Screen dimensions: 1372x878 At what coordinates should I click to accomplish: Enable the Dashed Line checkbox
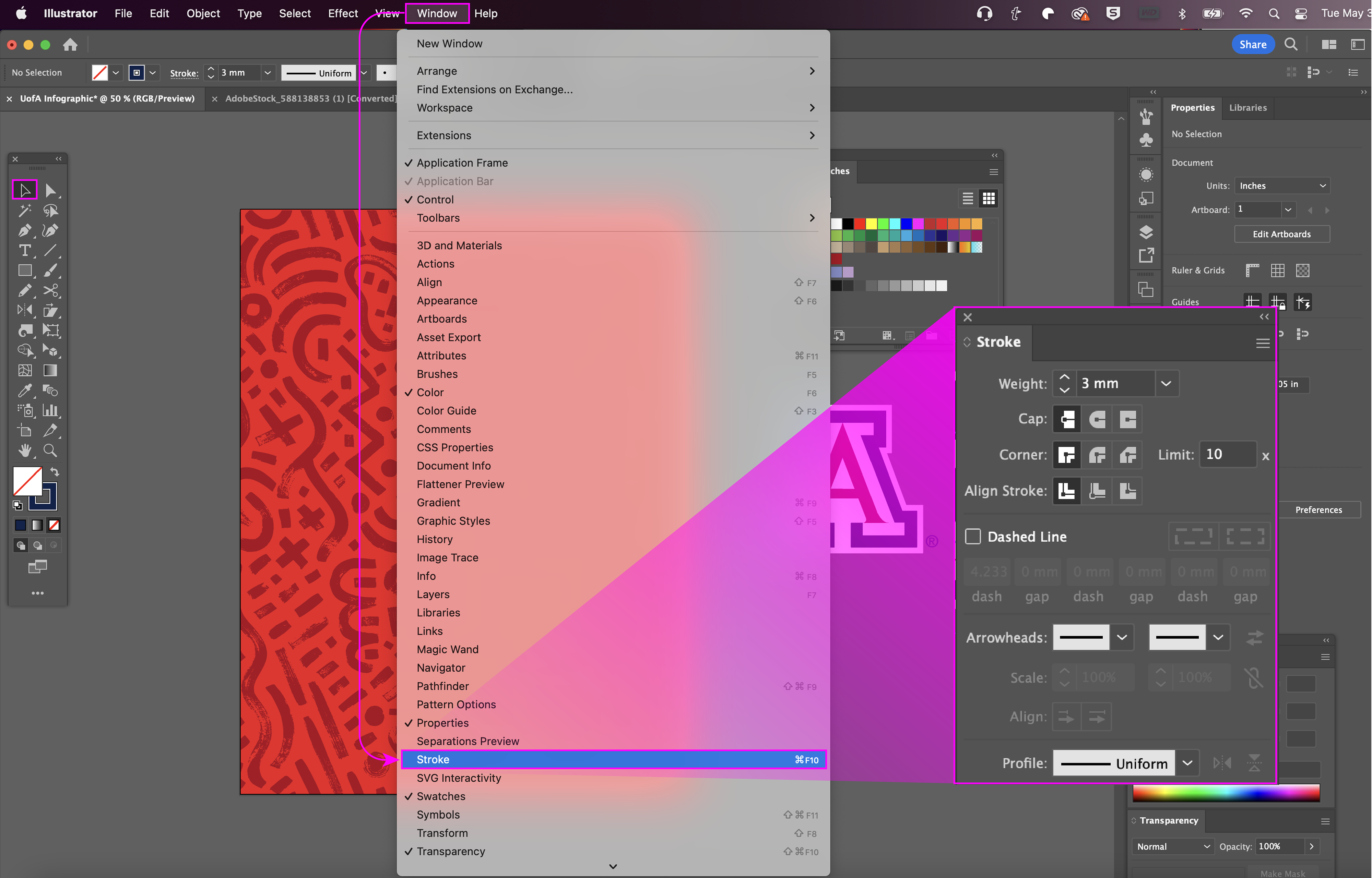[973, 537]
